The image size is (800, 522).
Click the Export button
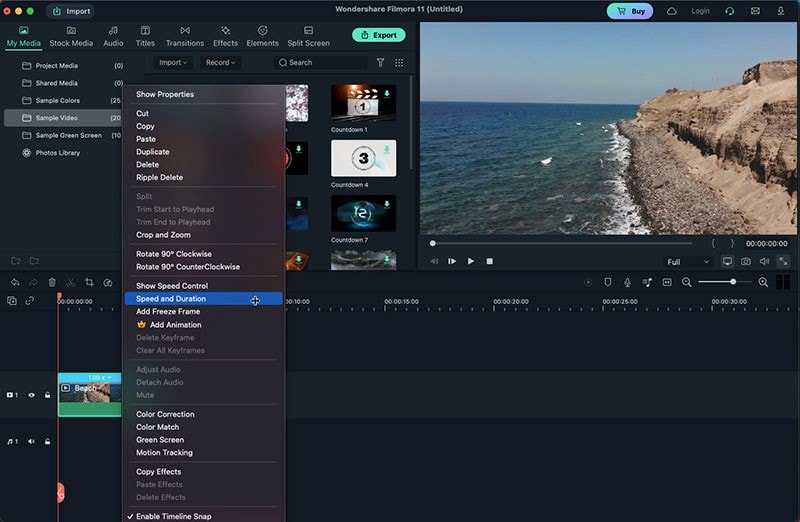[378, 35]
